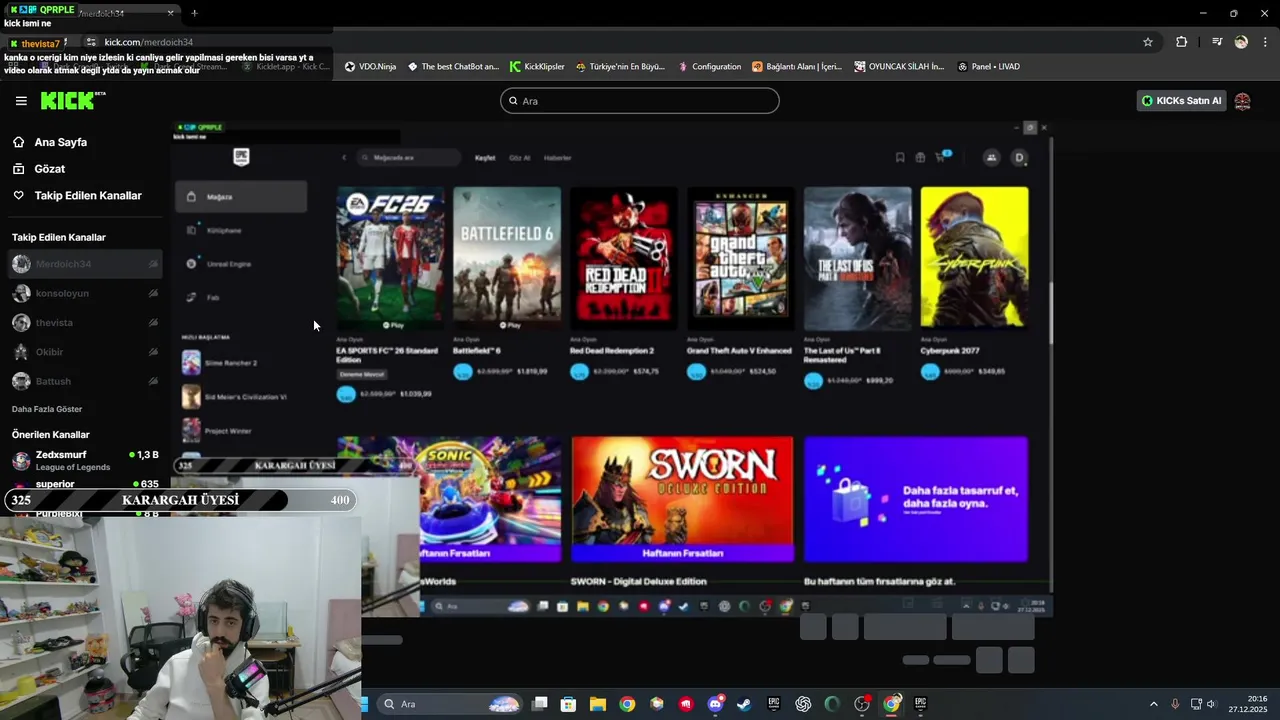
Task: Open The Last of Us Part II cover
Action: [x=858, y=258]
